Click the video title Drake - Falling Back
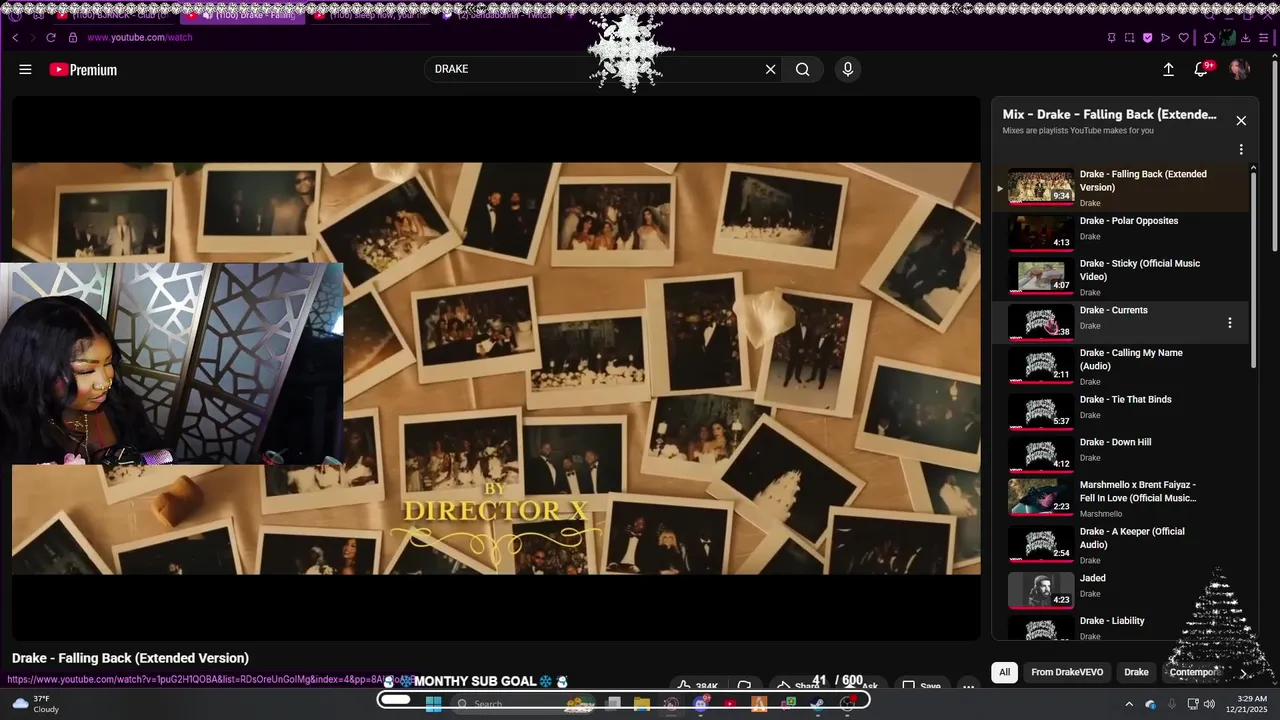 [130, 658]
